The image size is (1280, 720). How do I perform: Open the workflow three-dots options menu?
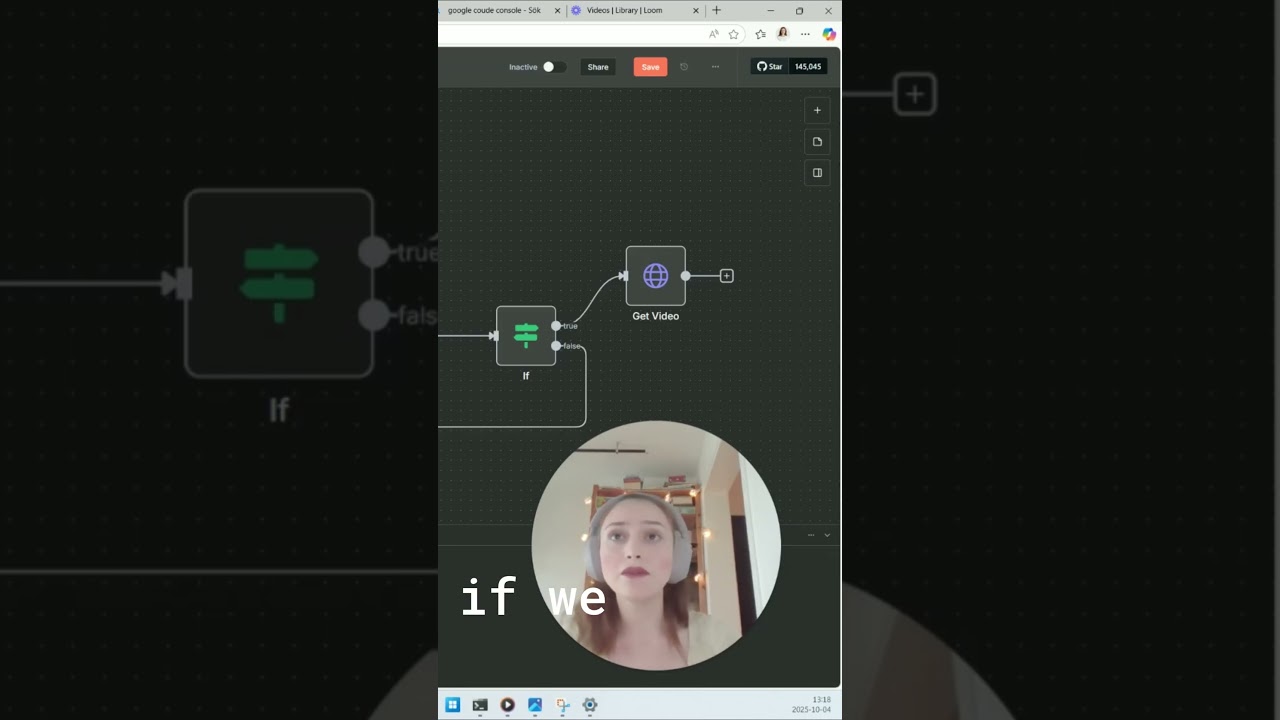[715, 67]
